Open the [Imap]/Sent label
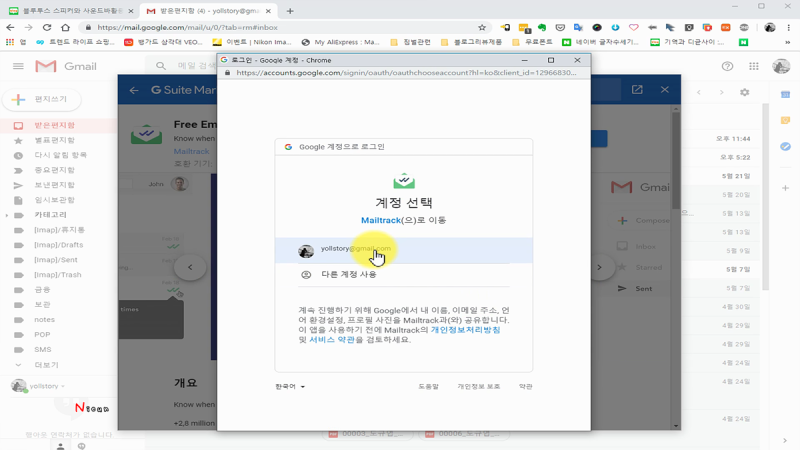Screen dimensions: 800x450 click(x=56, y=260)
